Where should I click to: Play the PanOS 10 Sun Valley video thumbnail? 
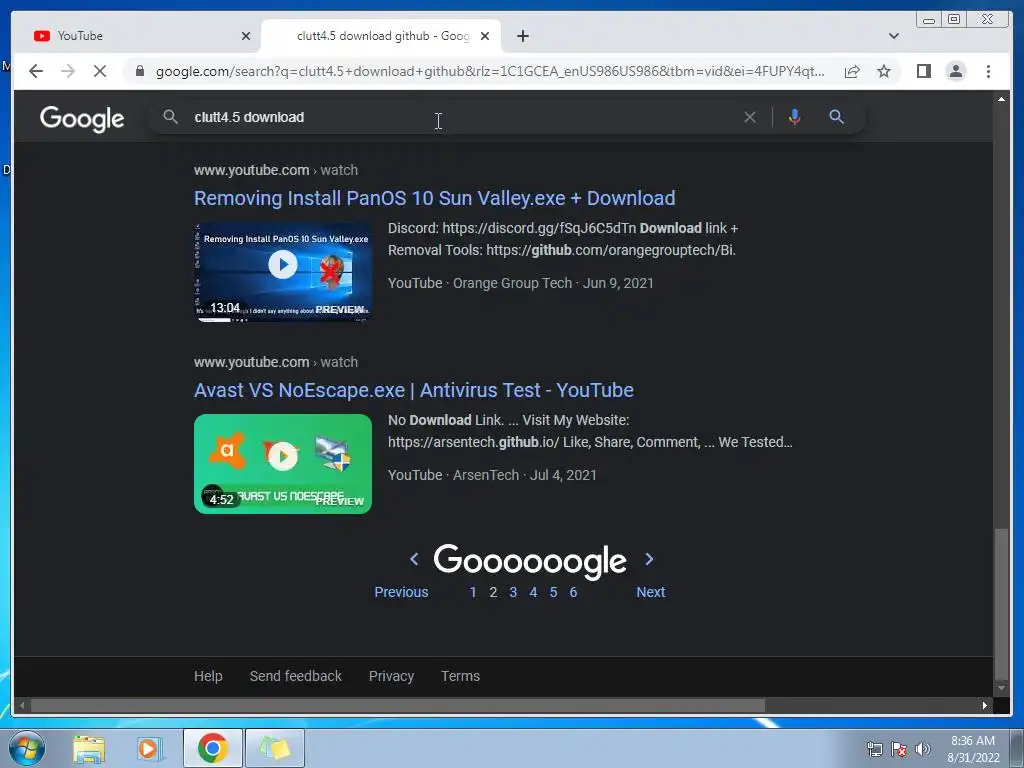(283, 272)
